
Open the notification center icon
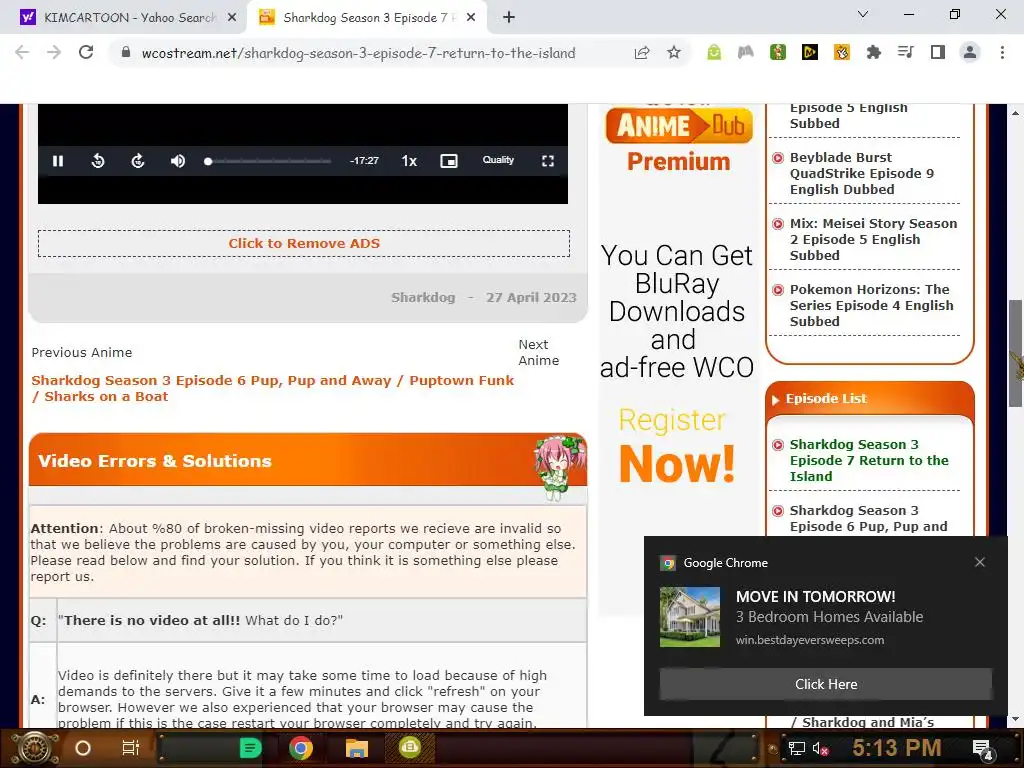point(982,749)
